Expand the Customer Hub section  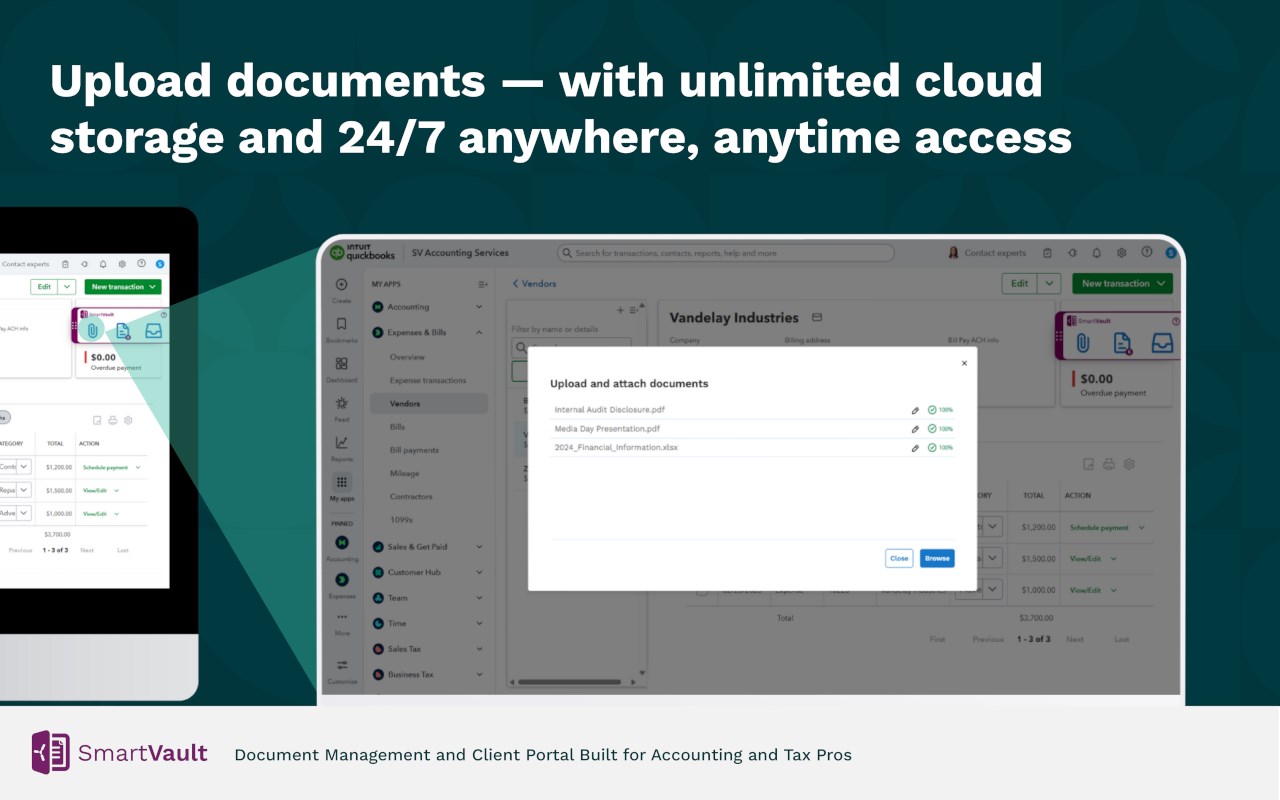pyautogui.click(x=479, y=572)
